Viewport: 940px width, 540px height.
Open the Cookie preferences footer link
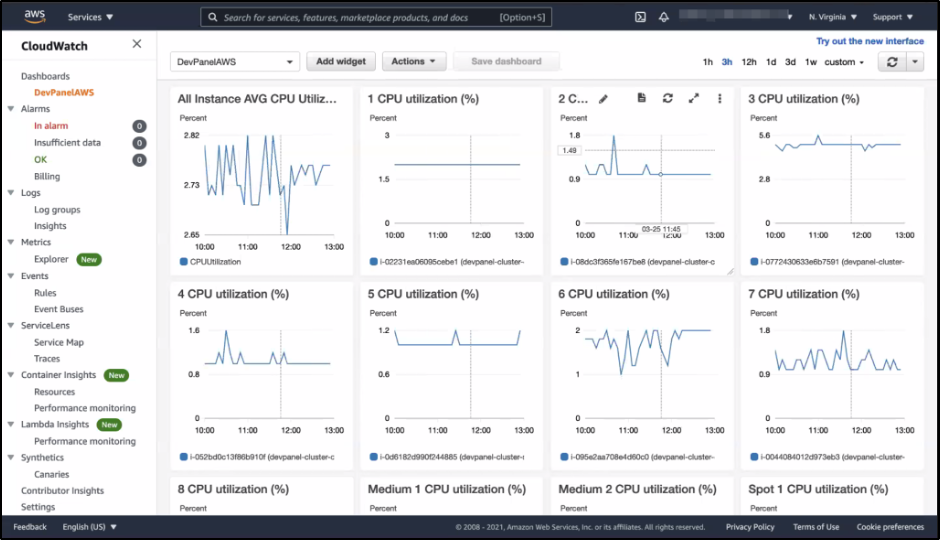(890, 527)
